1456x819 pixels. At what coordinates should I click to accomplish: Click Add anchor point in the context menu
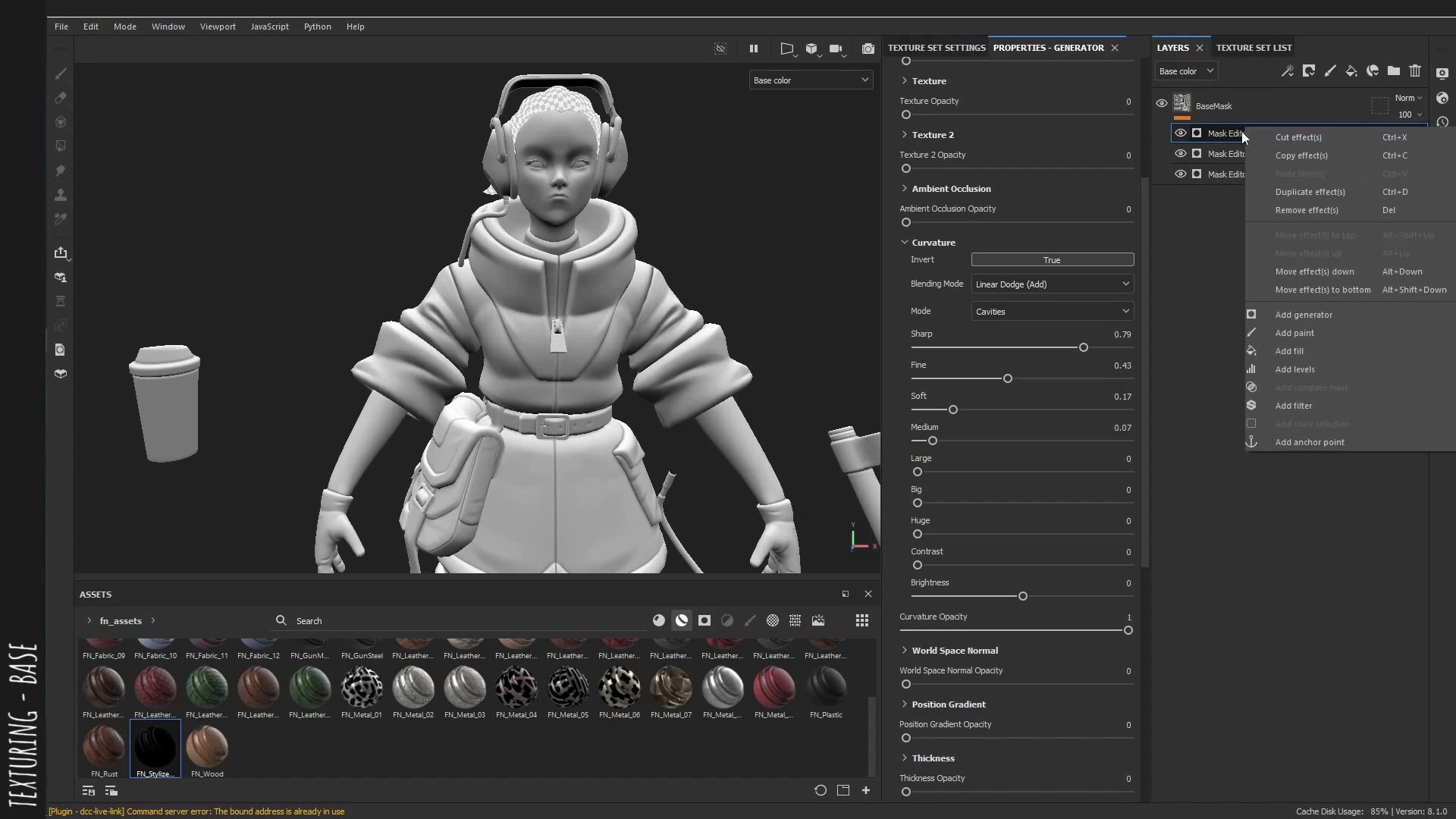tap(1309, 442)
